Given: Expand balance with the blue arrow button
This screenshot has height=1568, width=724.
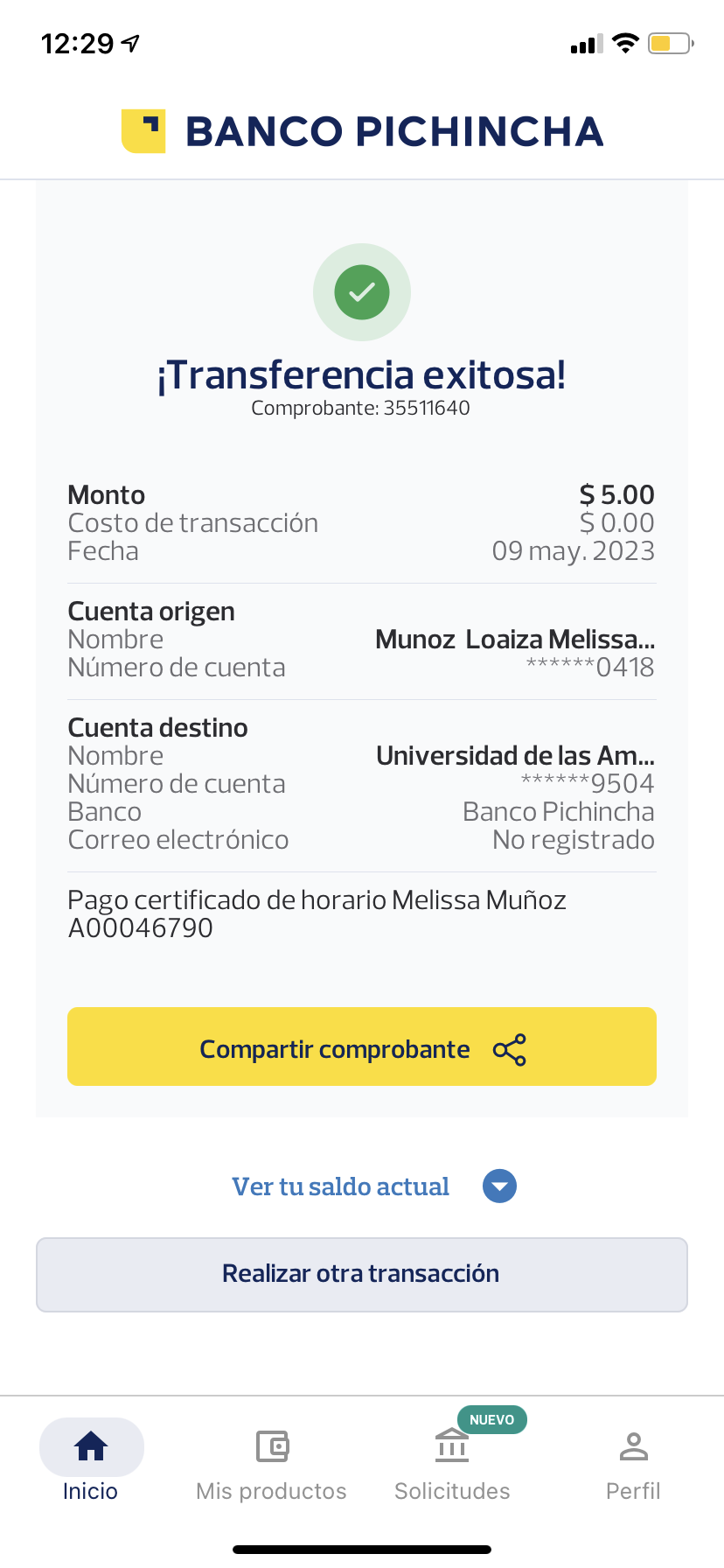Looking at the screenshot, I should 499,1186.
